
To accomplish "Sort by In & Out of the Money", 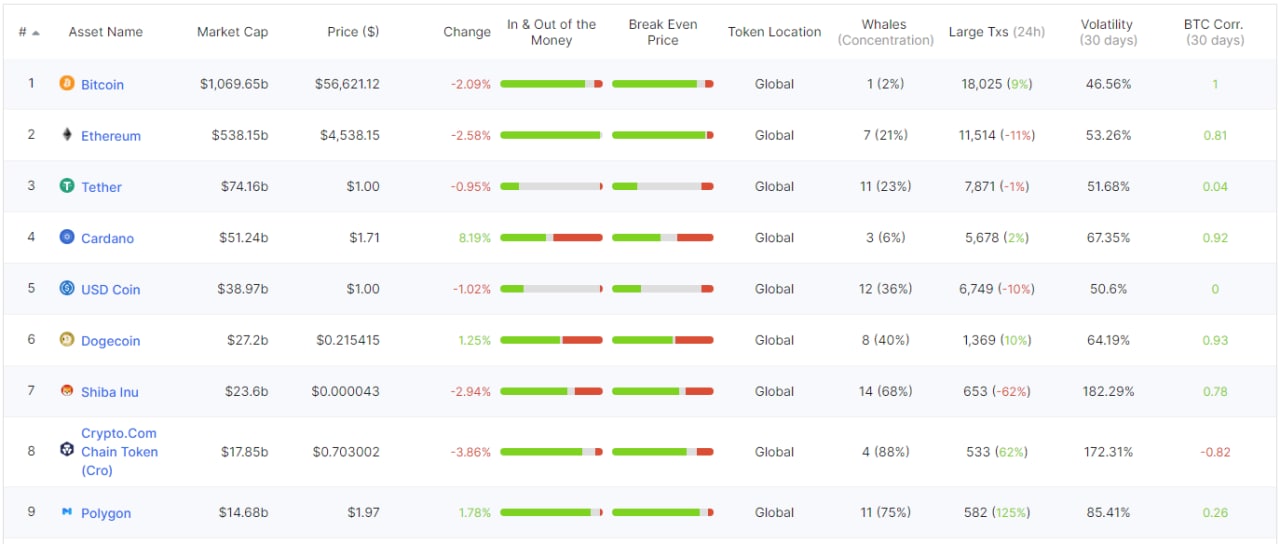I will point(551,32).
